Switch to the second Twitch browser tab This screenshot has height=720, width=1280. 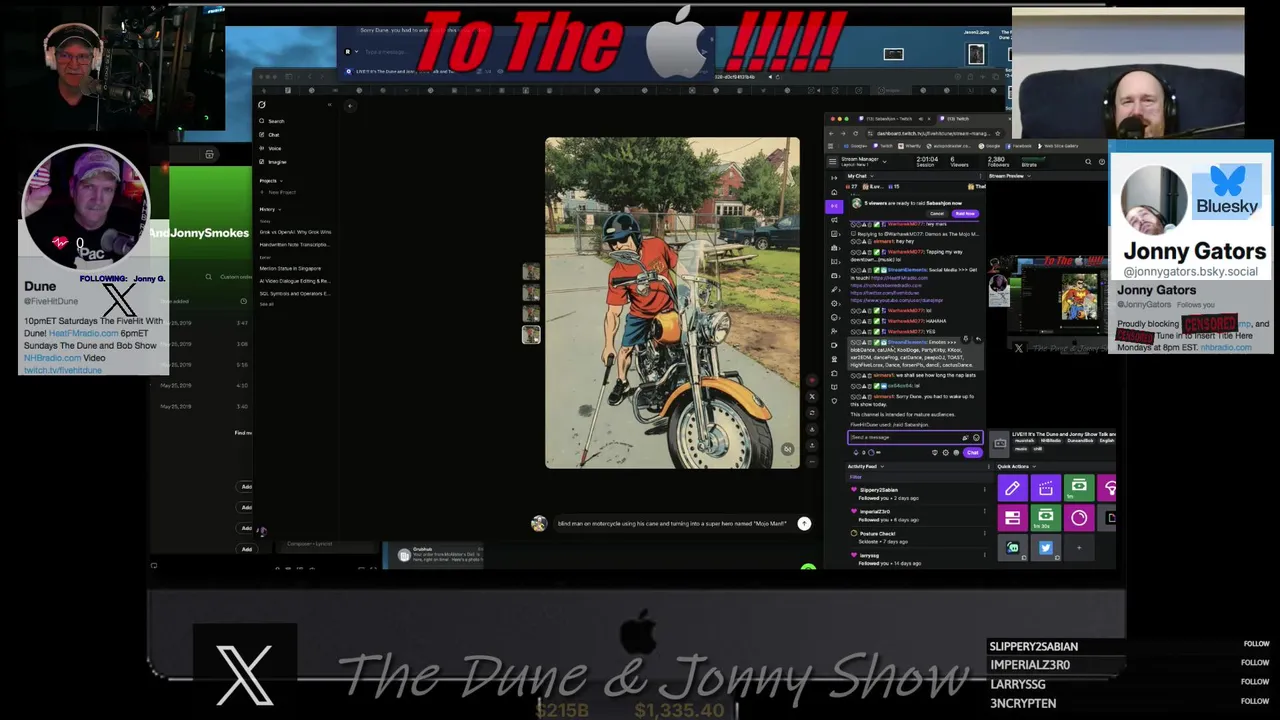click(959, 119)
